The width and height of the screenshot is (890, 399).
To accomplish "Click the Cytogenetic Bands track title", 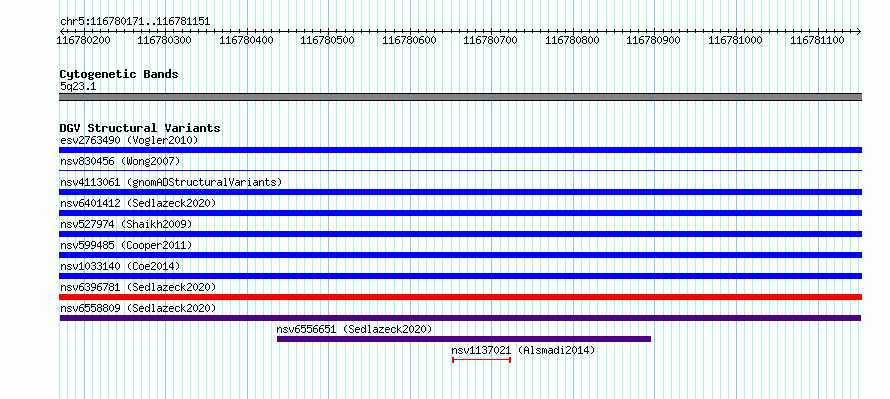I will pyautogui.click(x=119, y=74).
